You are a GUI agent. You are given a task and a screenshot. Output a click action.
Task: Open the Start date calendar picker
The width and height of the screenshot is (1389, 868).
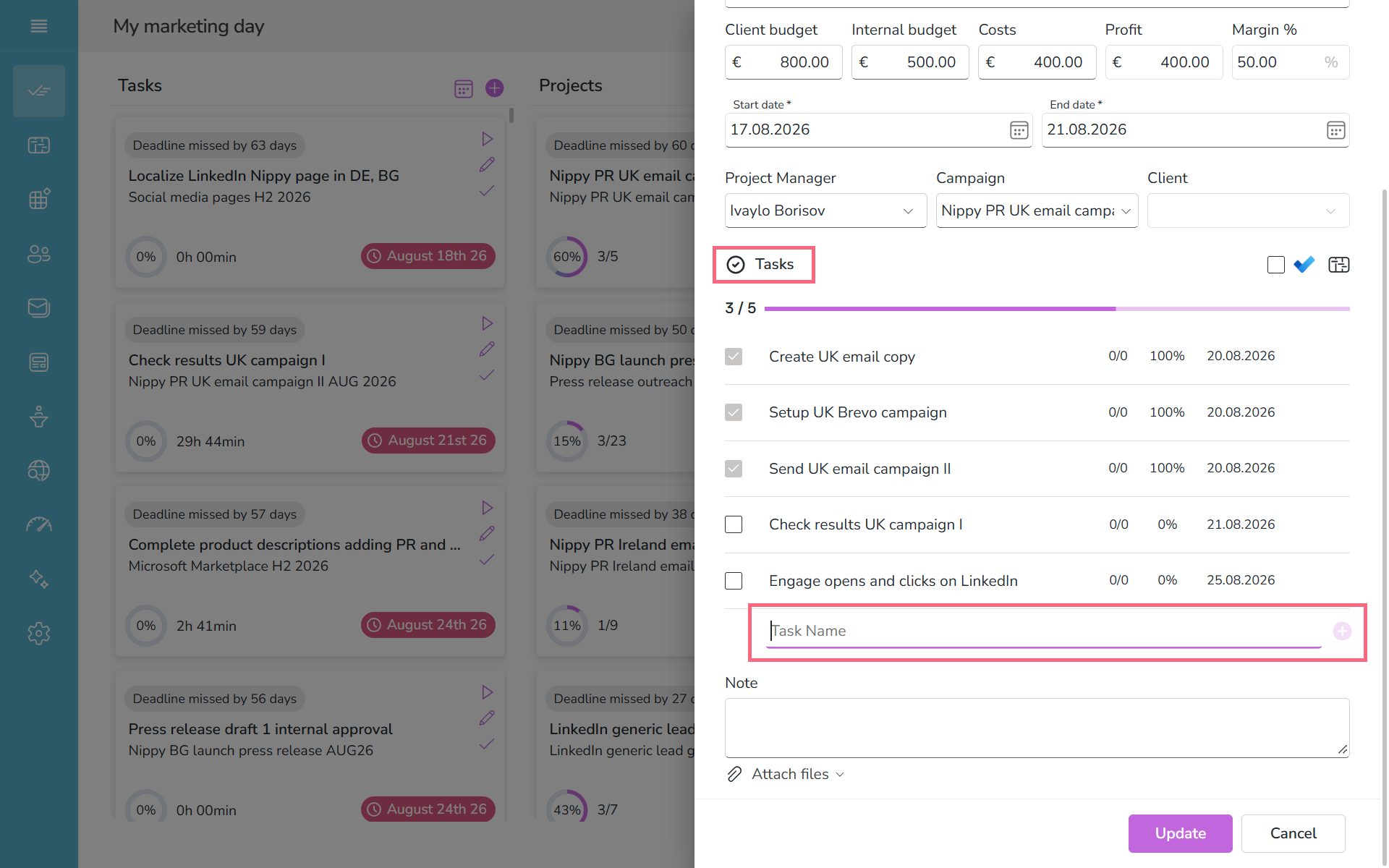(1019, 130)
